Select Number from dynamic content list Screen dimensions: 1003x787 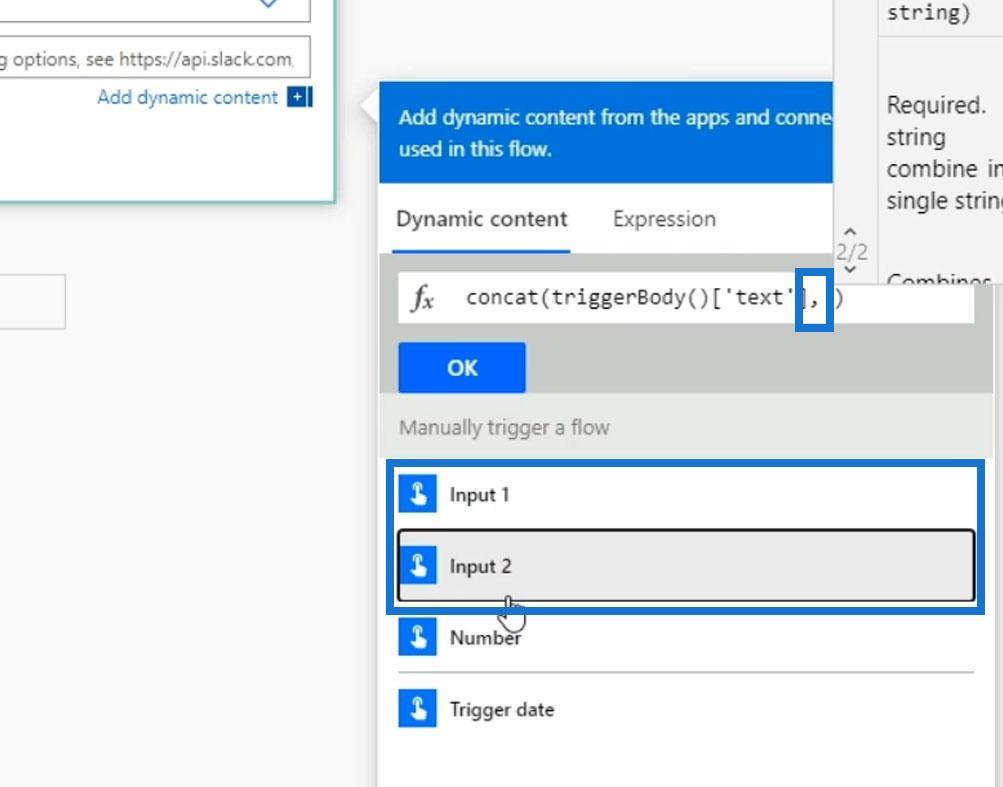click(686, 637)
